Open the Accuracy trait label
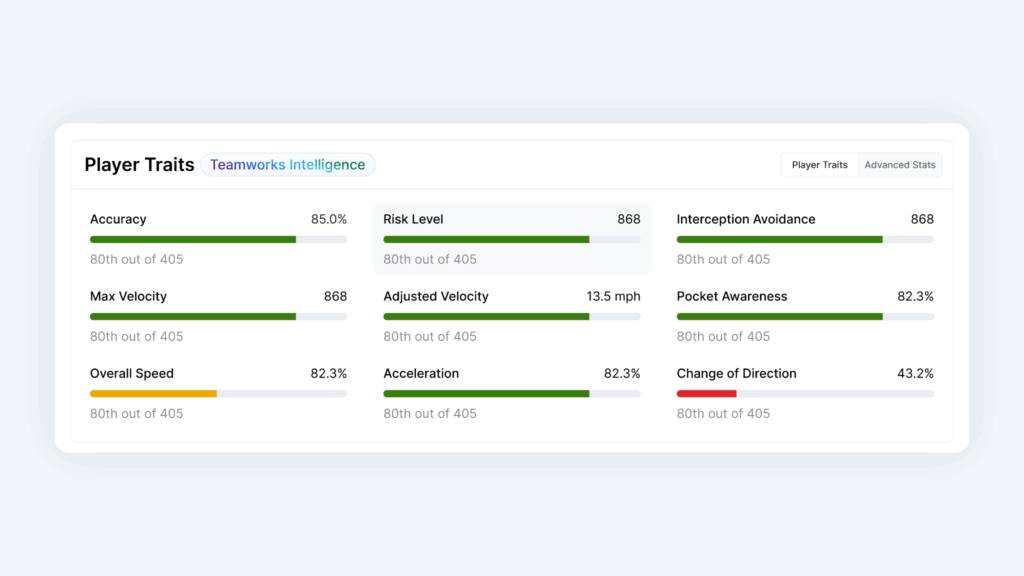 tap(118, 219)
